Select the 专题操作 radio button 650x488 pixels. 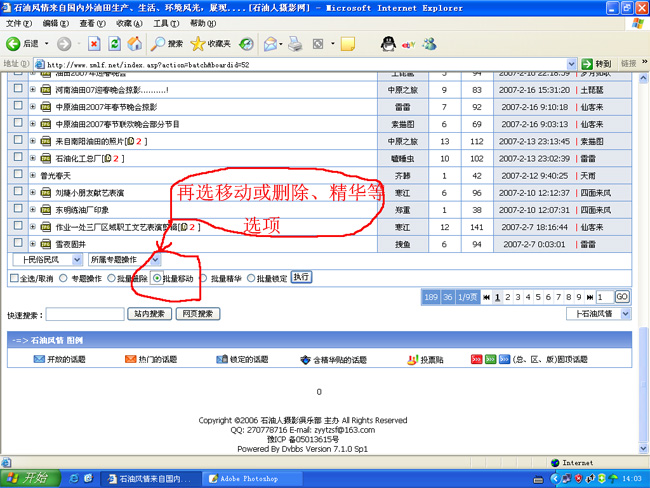pos(63,278)
